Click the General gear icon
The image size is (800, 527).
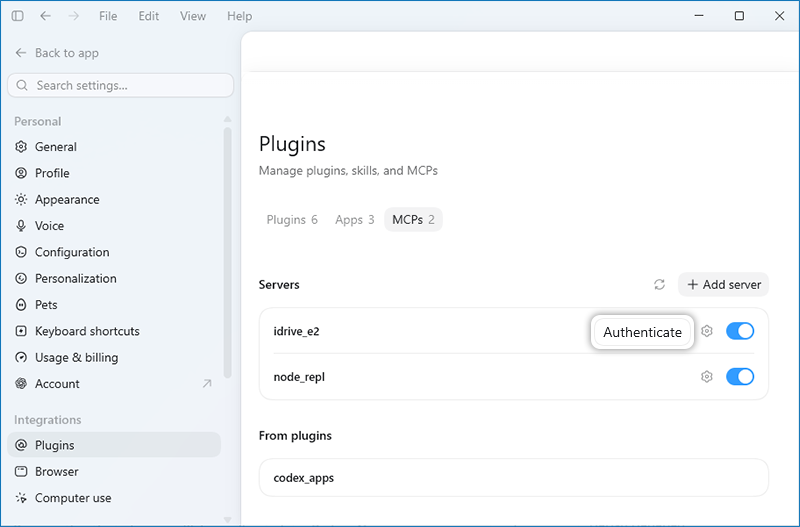pos(21,146)
